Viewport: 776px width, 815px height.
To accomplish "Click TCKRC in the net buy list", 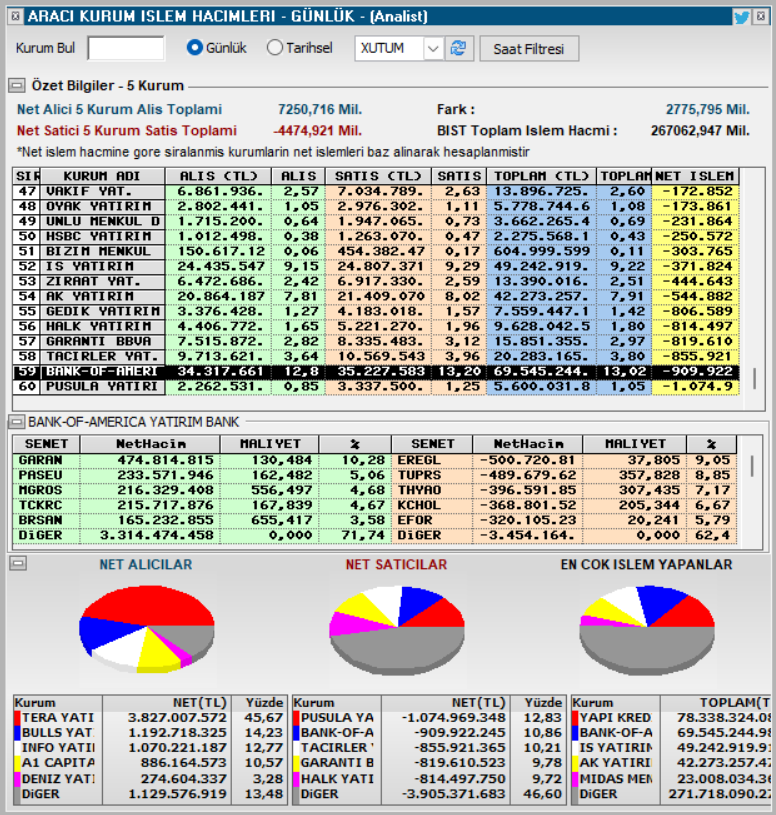I will [41, 506].
